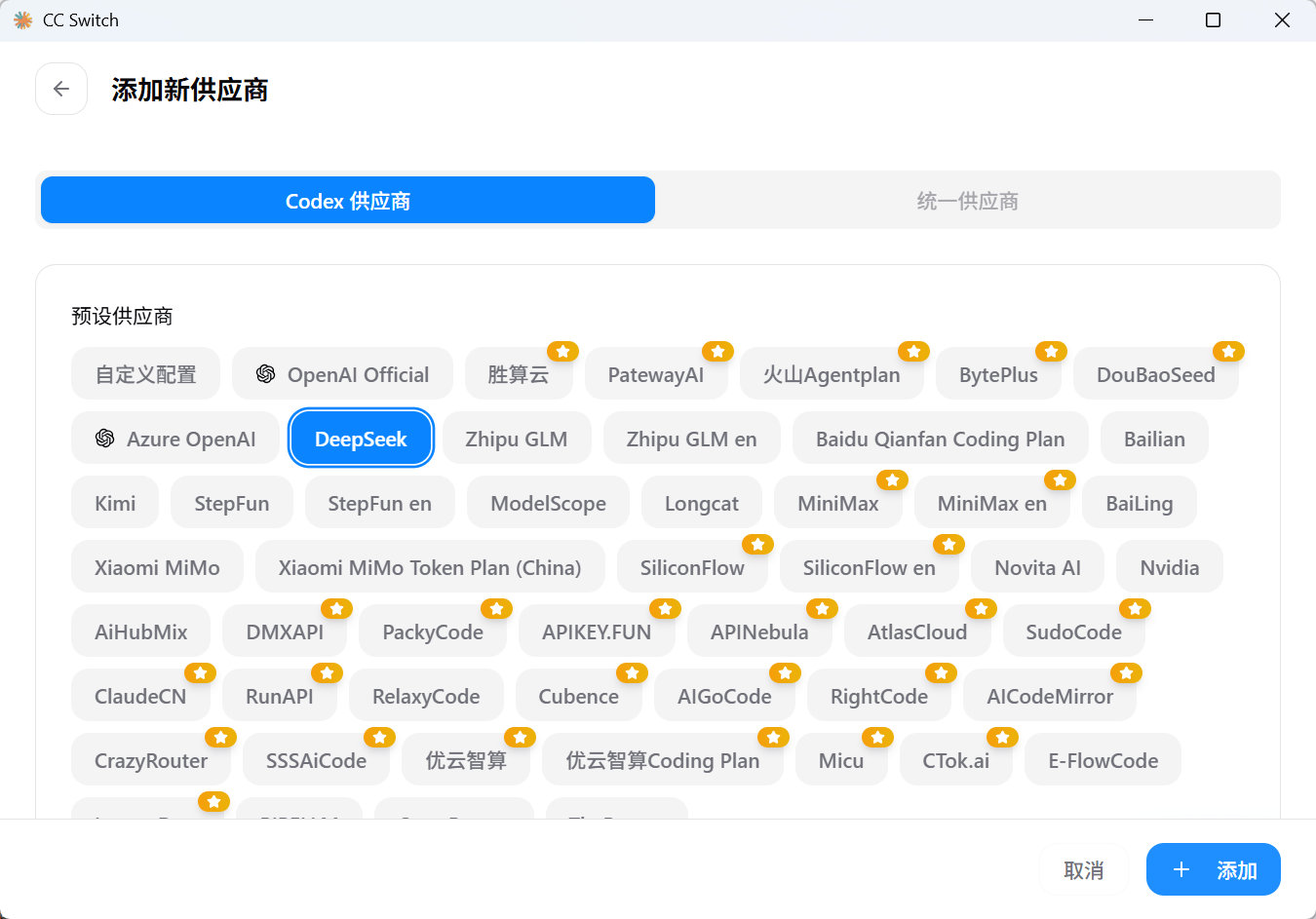The height and width of the screenshot is (919, 1316).
Task: Choose the SSSAiCode provider
Action: [317, 760]
